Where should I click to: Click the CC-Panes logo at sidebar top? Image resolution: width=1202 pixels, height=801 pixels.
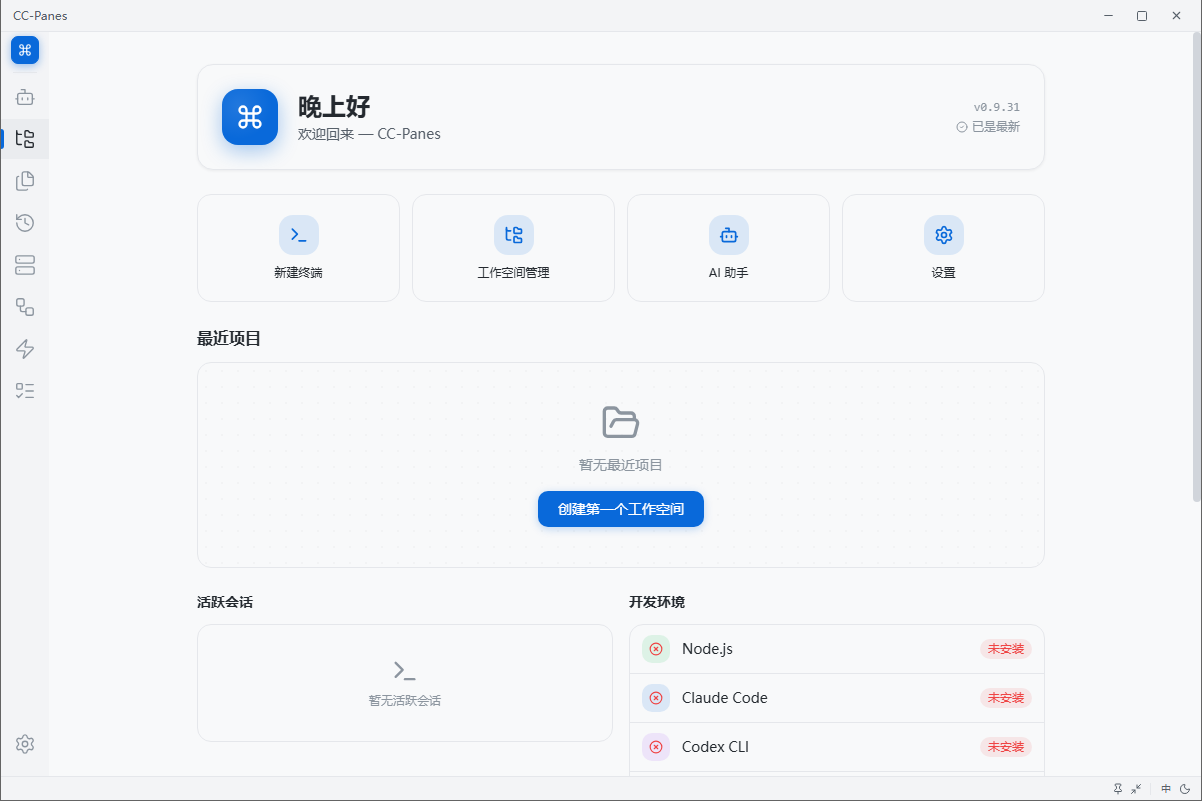(x=25, y=49)
